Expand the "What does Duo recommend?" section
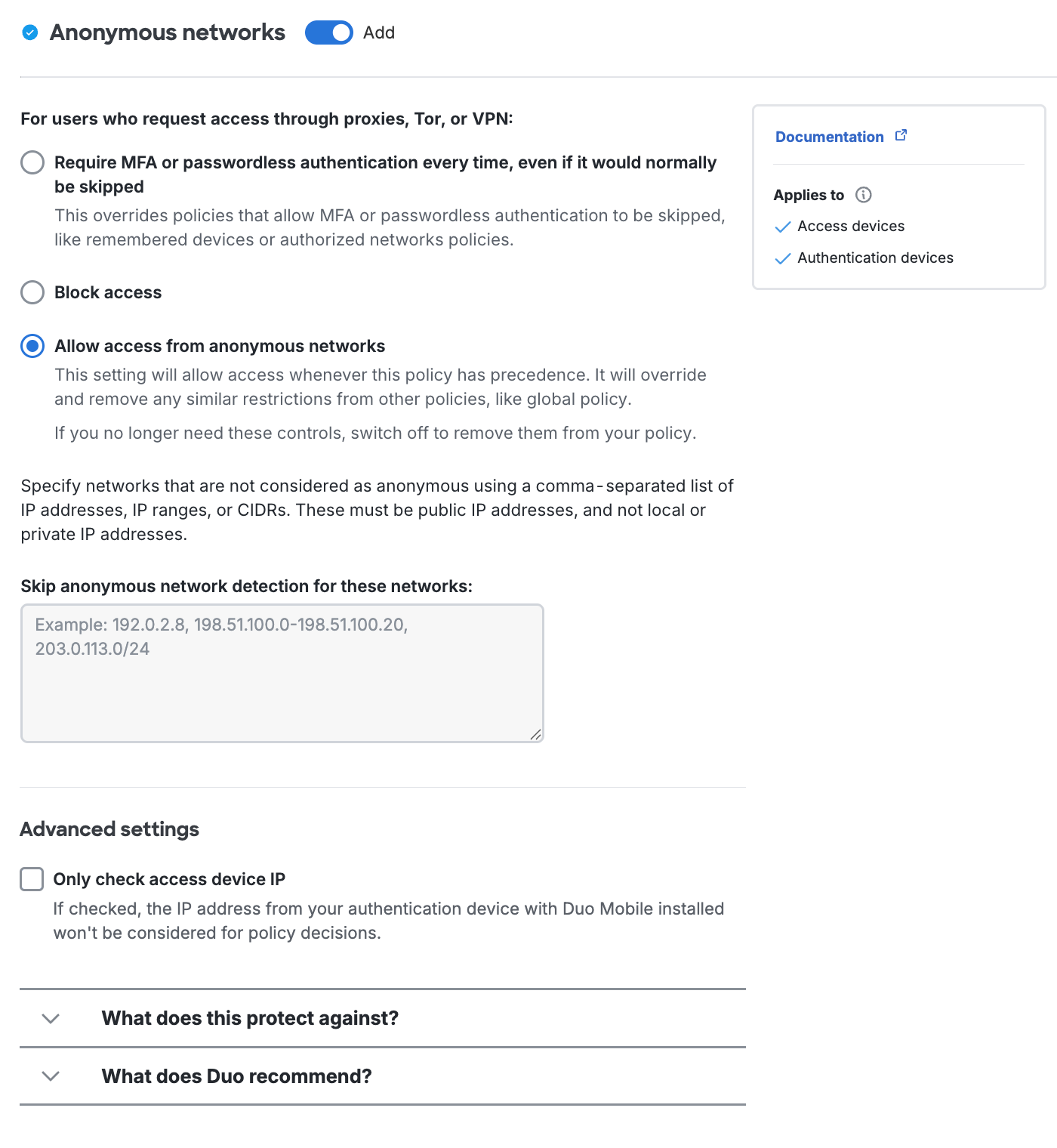The height and width of the screenshot is (1148, 1057). click(x=236, y=1075)
